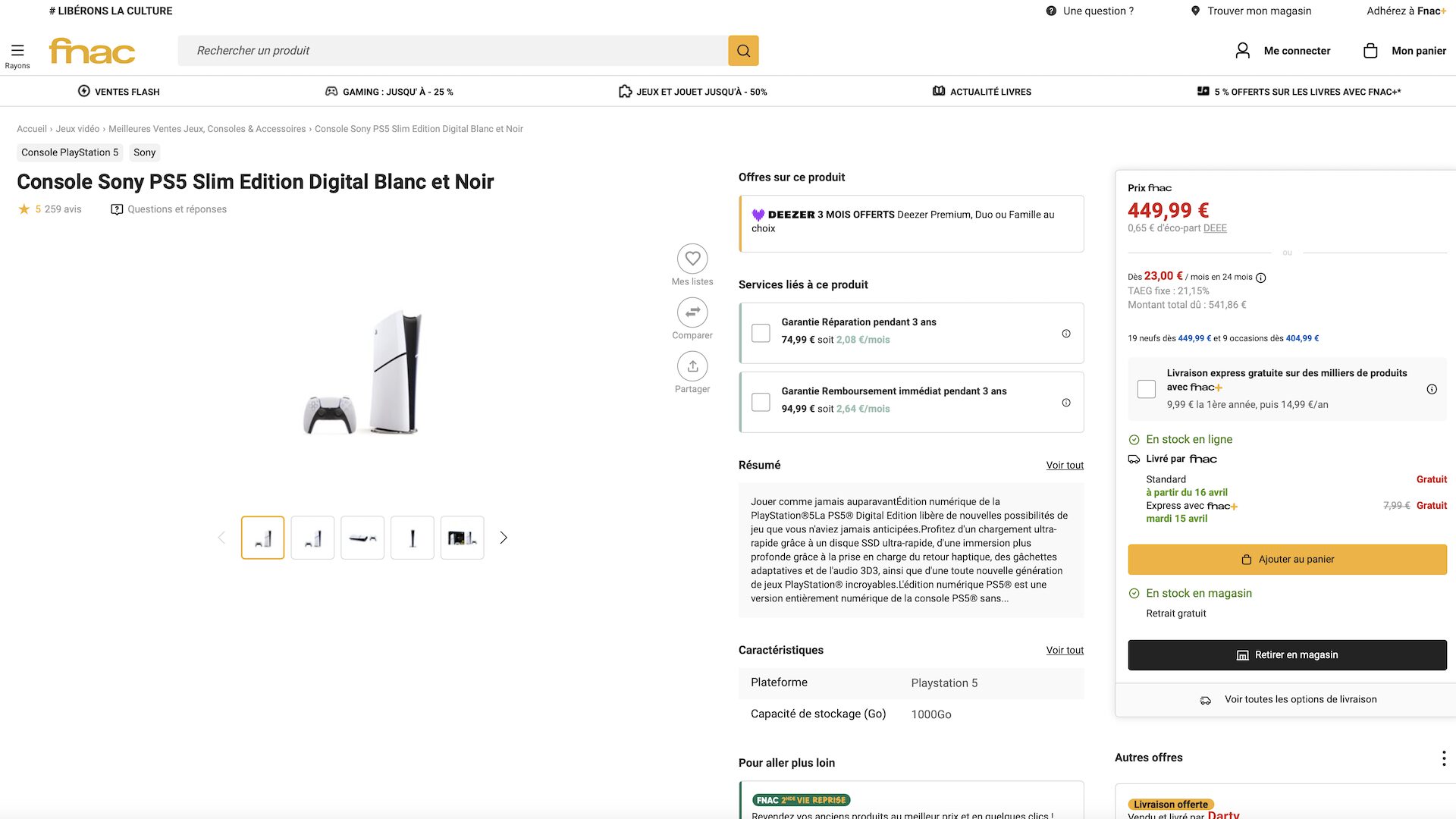Click the Fnac logo
This screenshot has height=819, width=1456.
click(x=92, y=51)
